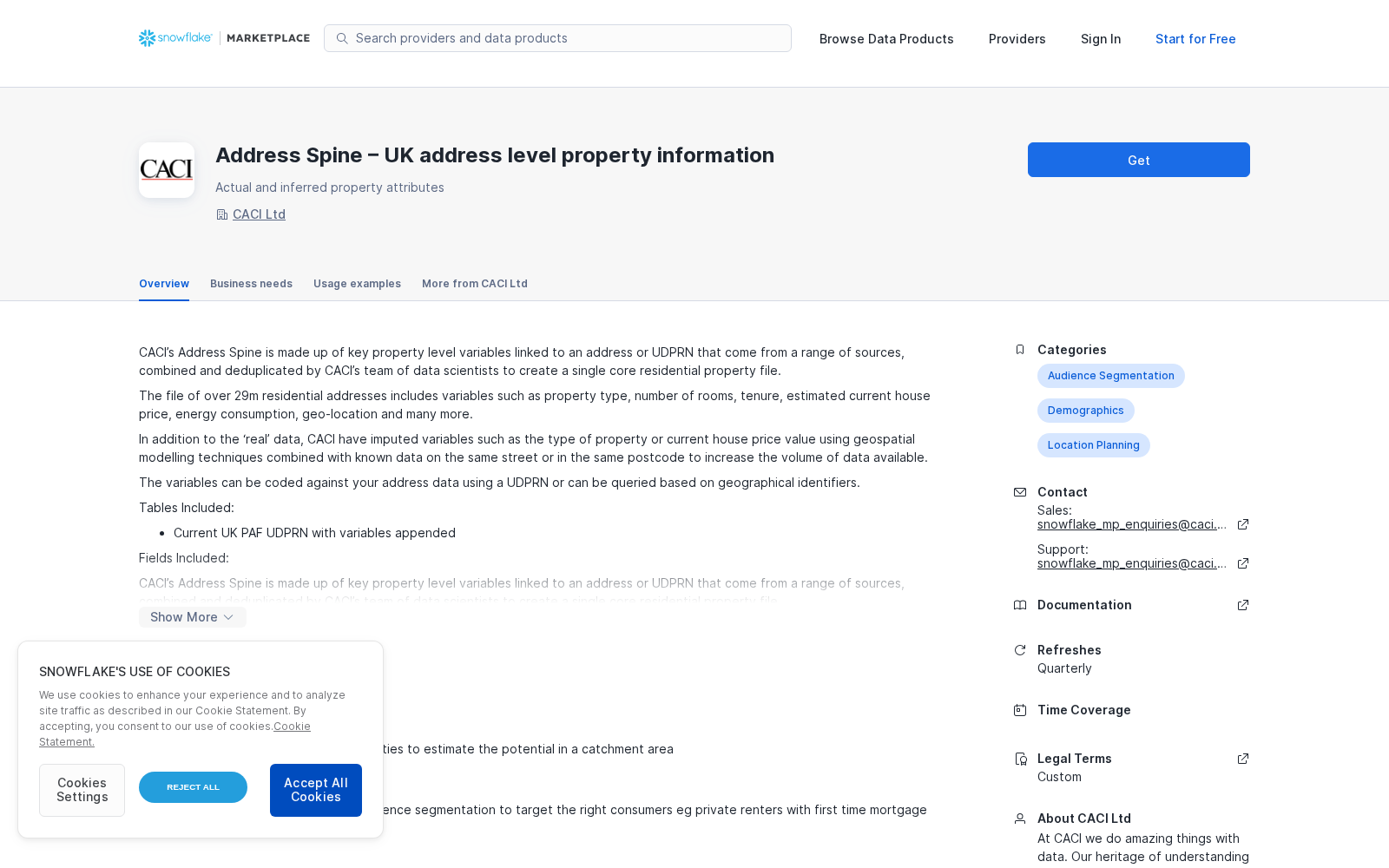Click the building icon beside CACI Ltd

[x=222, y=214]
